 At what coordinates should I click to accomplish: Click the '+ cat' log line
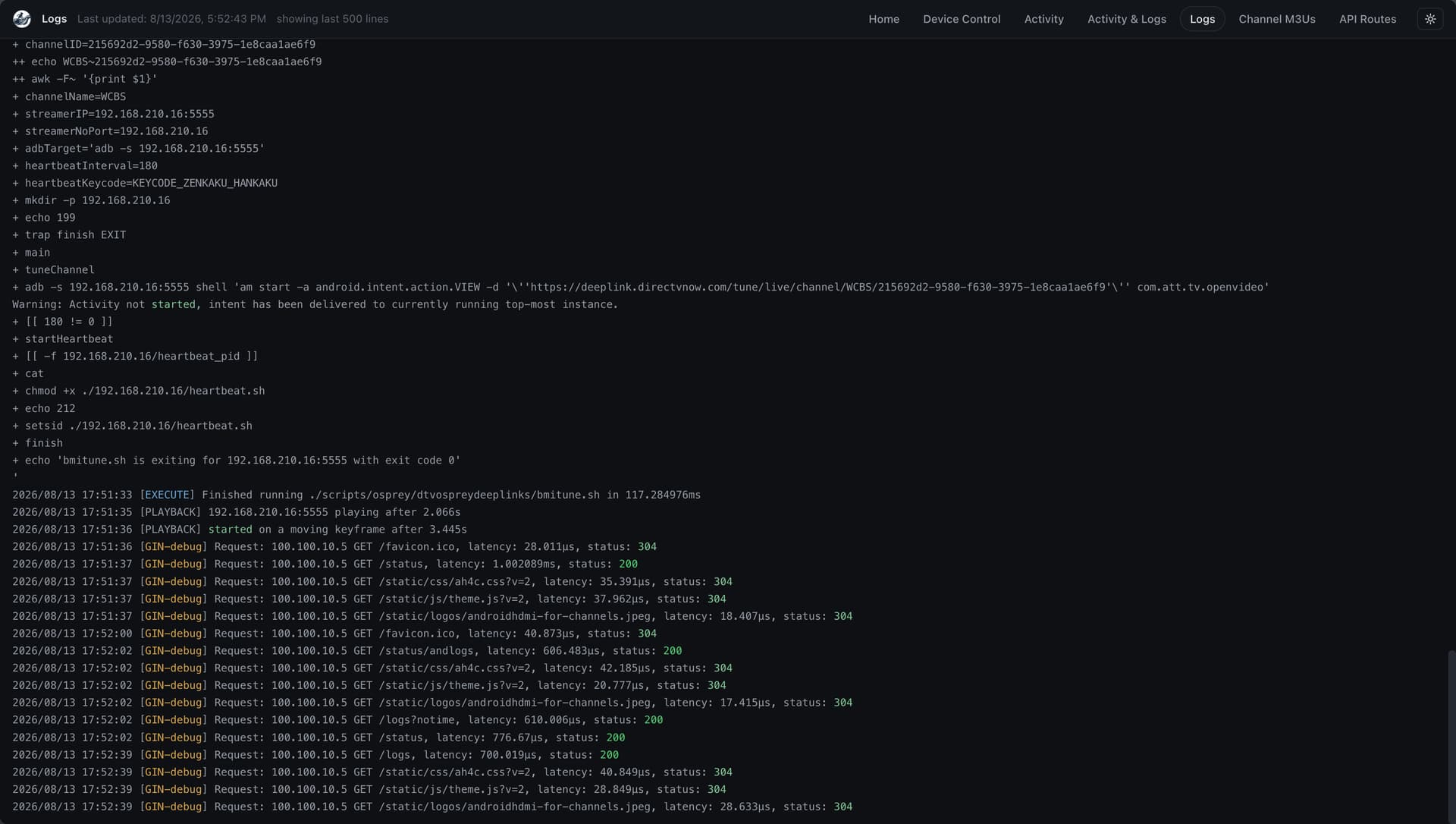(28, 374)
